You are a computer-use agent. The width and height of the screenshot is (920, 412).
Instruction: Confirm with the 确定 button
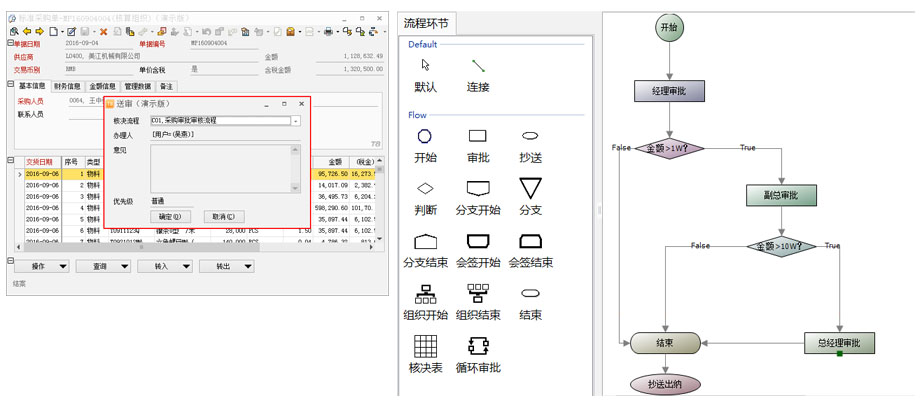click(x=168, y=217)
